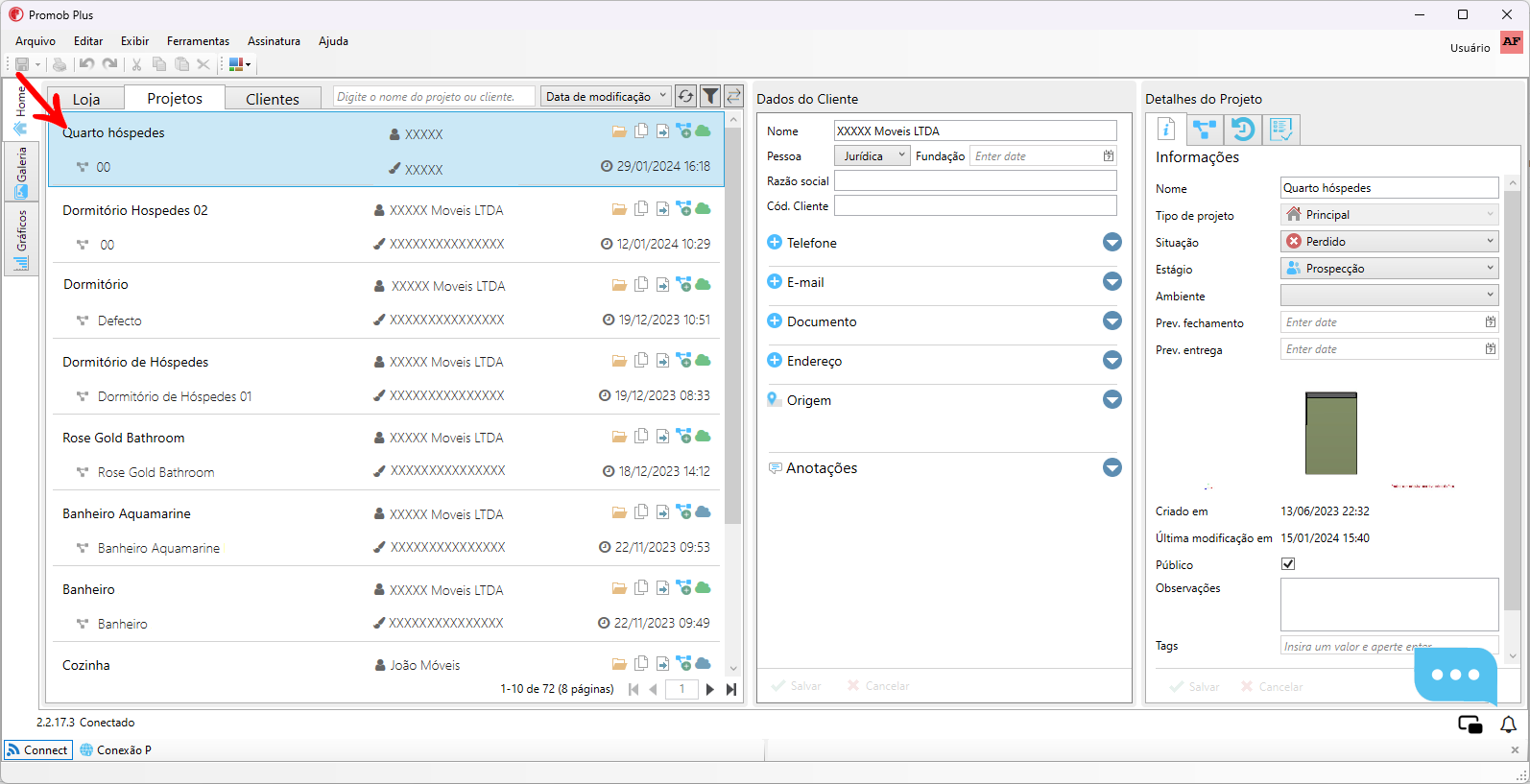
Task: Click the undo arrow in the toolbar
Action: [86, 64]
